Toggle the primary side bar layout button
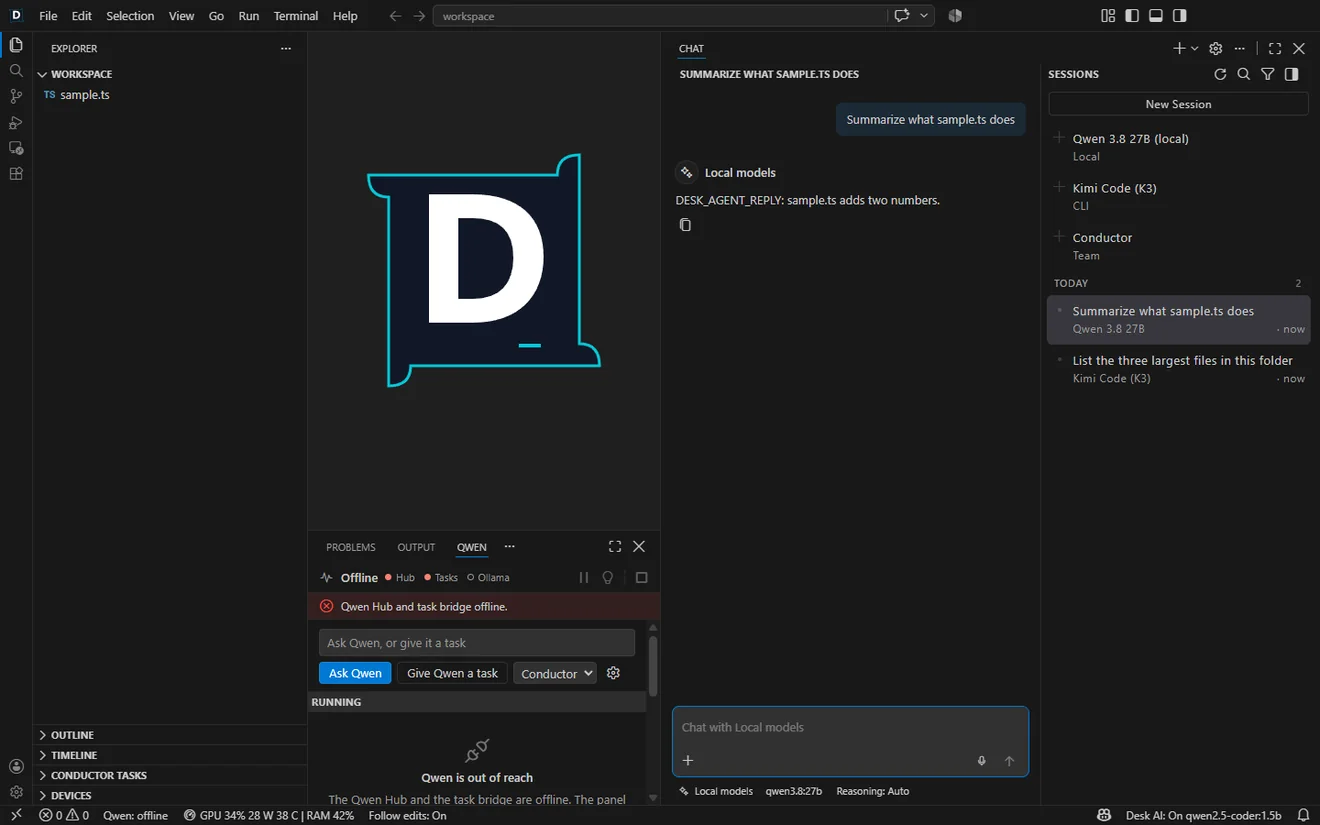This screenshot has width=1320, height=825. (1132, 16)
